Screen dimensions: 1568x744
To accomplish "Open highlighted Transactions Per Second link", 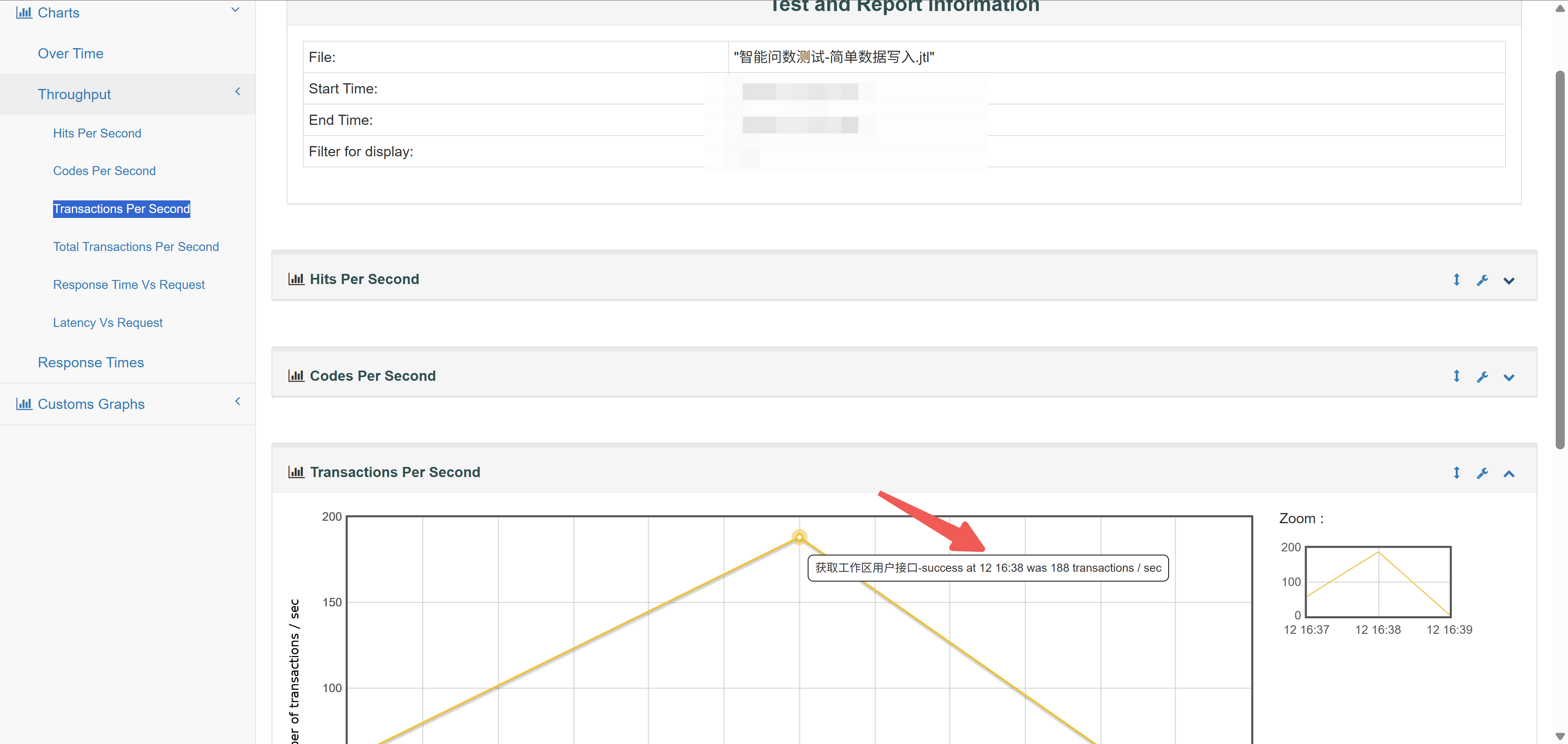I will click(122, 209).
